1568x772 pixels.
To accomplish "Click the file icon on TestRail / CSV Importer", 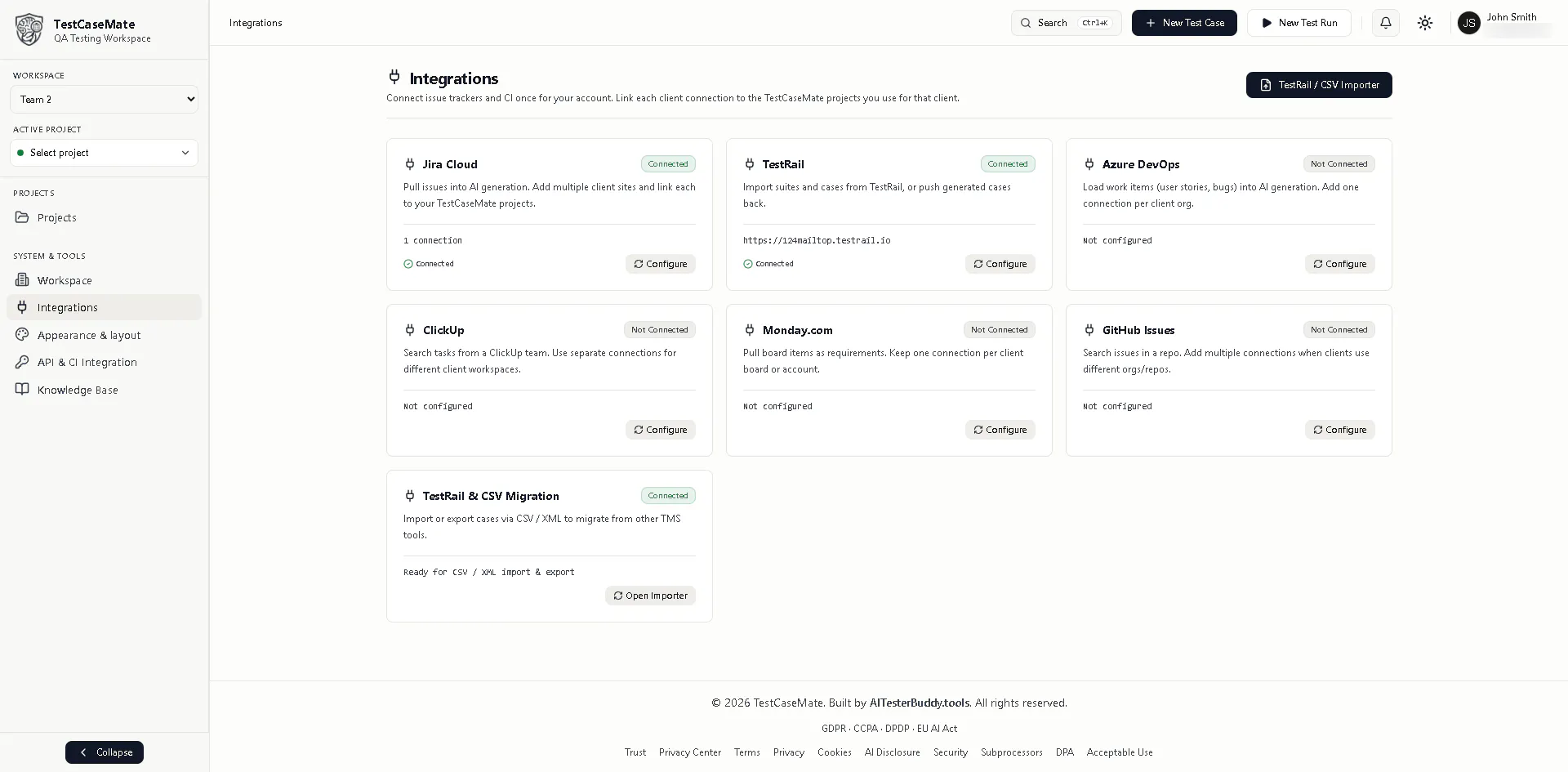I will tap(1266, 85).
